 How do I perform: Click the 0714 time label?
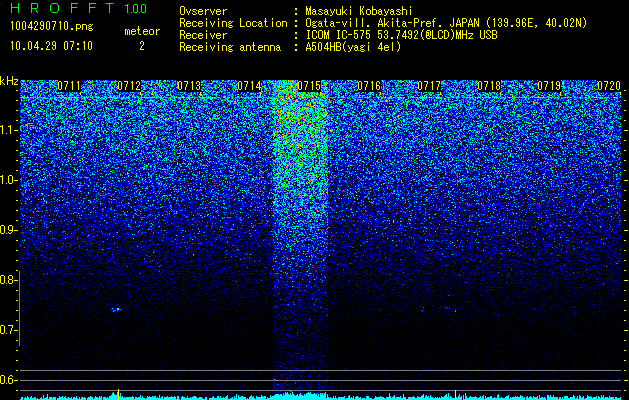click(x=249, y=86)
